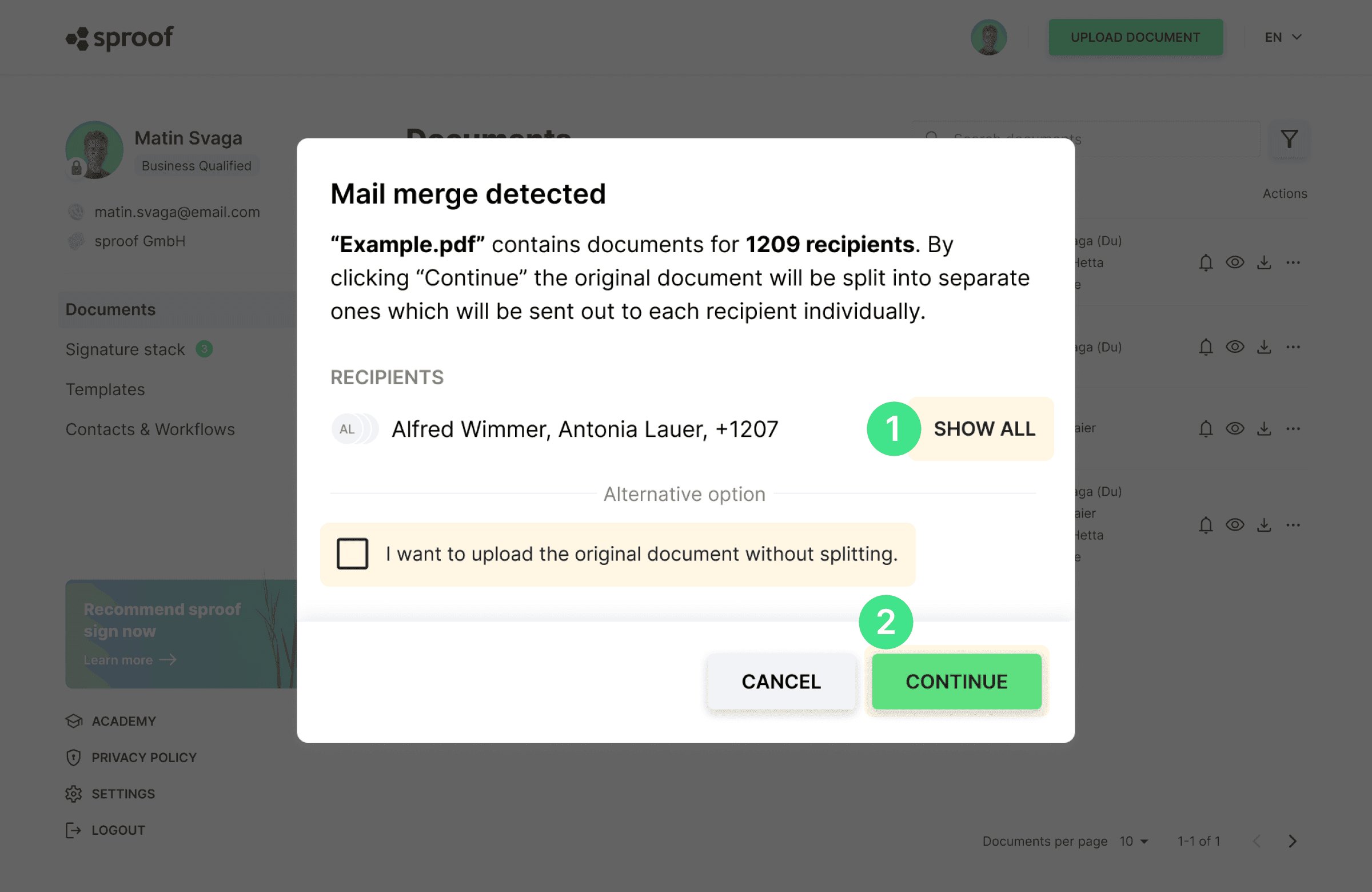
Task: Check upload original document without splitting
Action: [352, 553]
